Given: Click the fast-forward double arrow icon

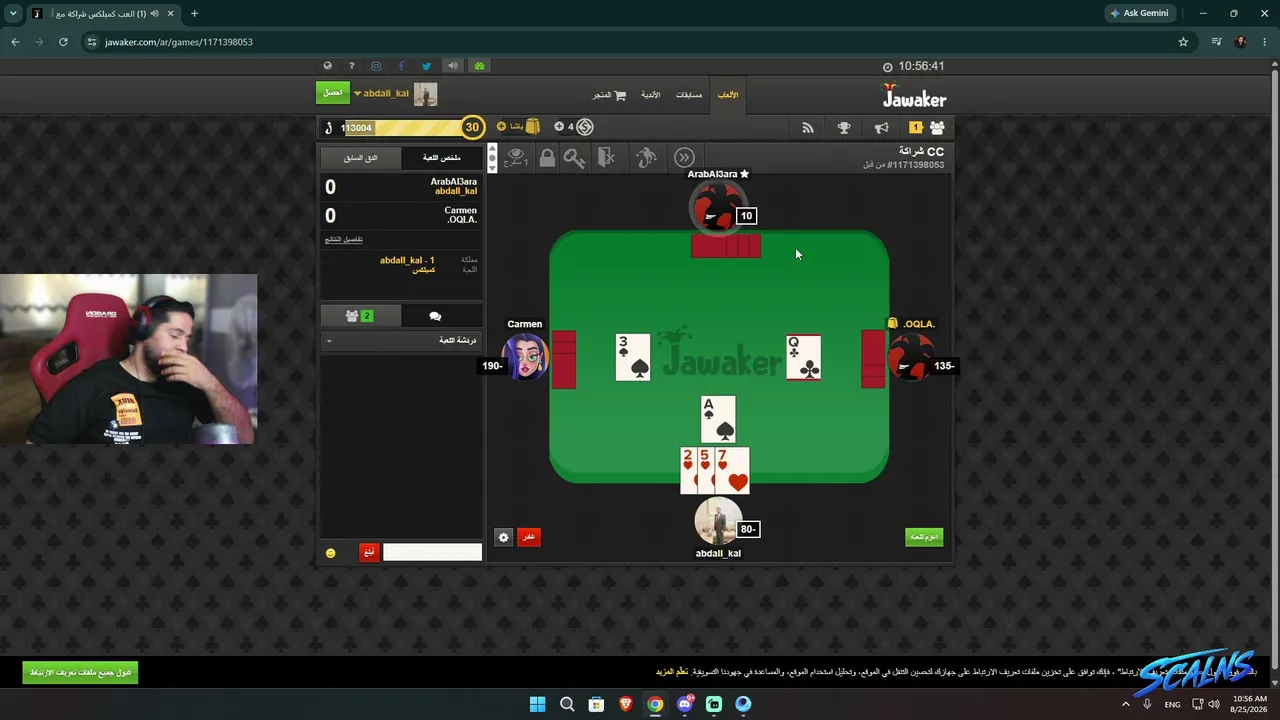Looking at the screenshot, I should [x=684, y=157].
